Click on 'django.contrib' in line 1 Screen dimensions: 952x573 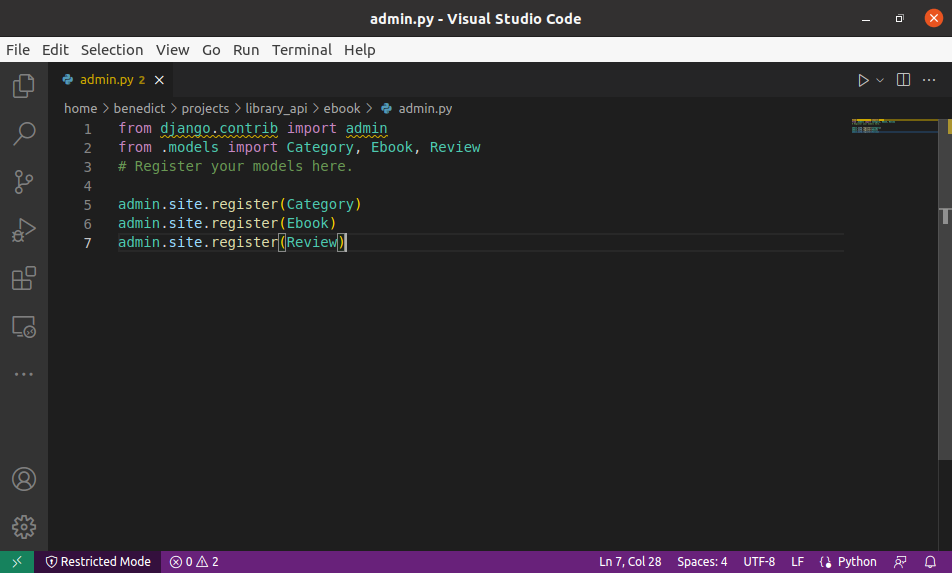coord(219,128)
